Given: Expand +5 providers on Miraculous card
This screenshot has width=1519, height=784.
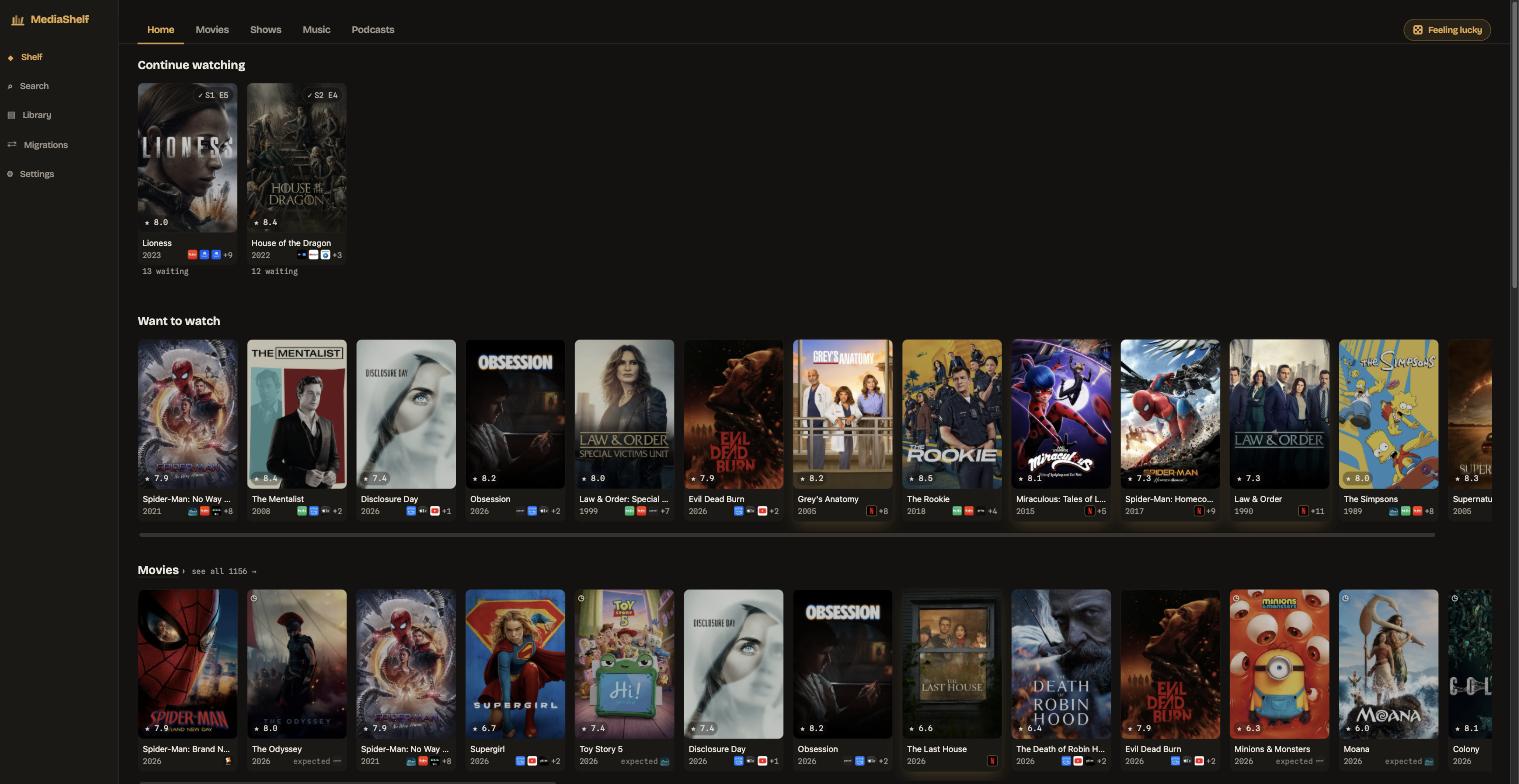Looking at the screenshot, I should tap(1101, 511).
